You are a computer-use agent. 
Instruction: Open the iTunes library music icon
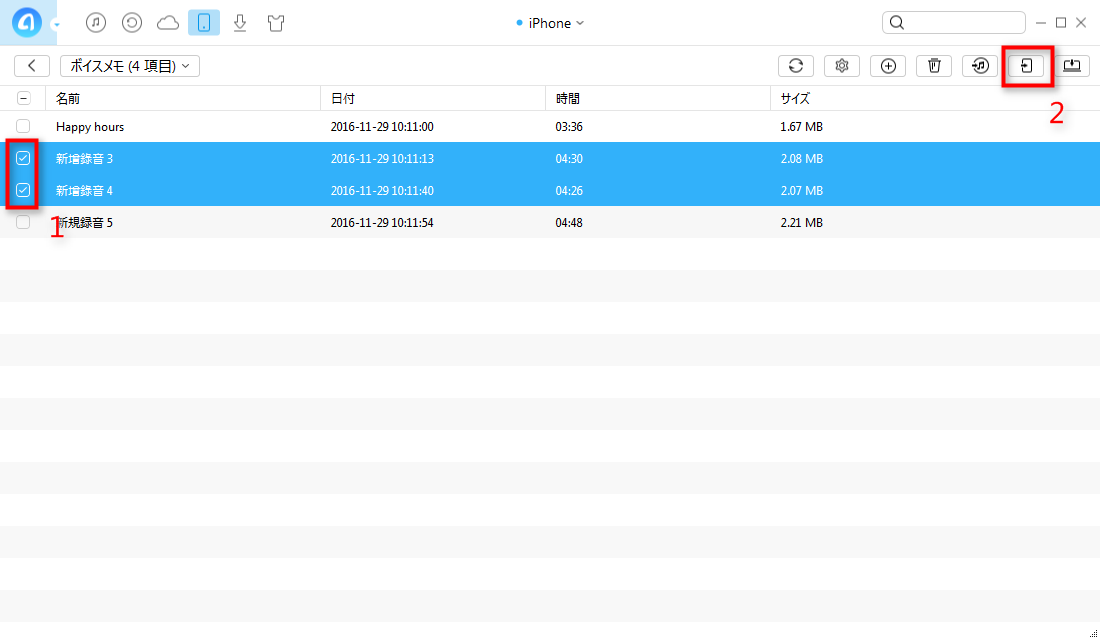pos(96,23)
